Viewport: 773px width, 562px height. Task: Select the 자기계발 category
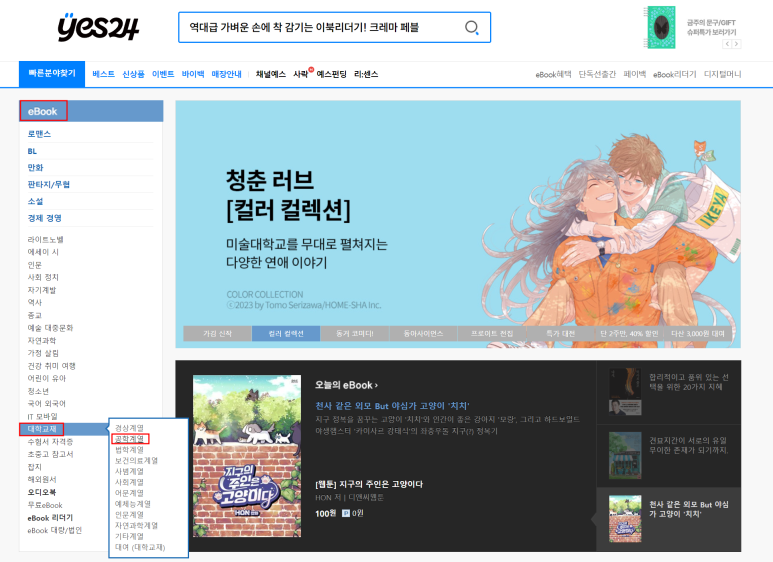(42, 290)
